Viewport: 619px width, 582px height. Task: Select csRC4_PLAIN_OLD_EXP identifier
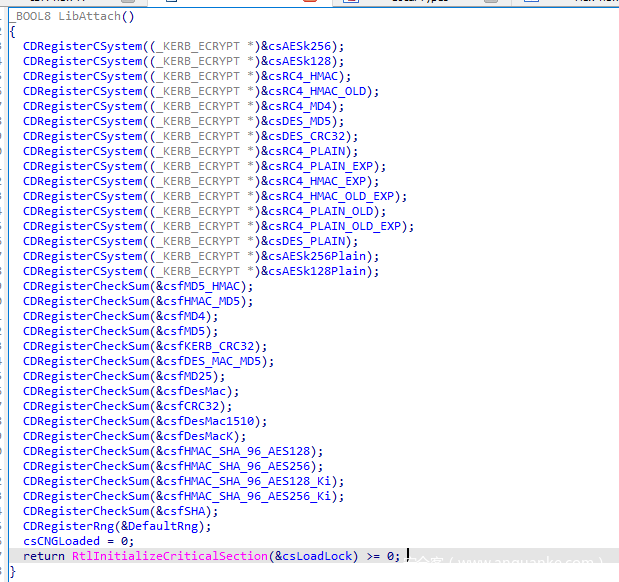point(335,226)
